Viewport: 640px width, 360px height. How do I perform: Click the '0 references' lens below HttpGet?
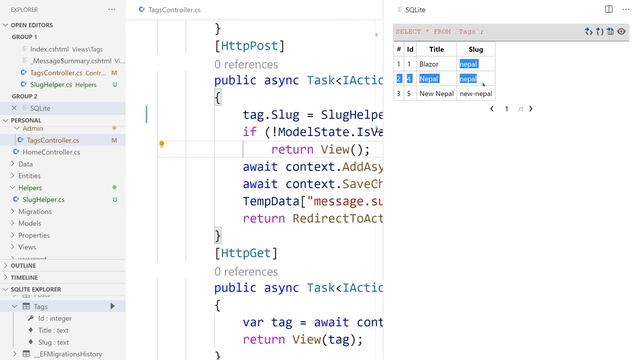point(246,272)
